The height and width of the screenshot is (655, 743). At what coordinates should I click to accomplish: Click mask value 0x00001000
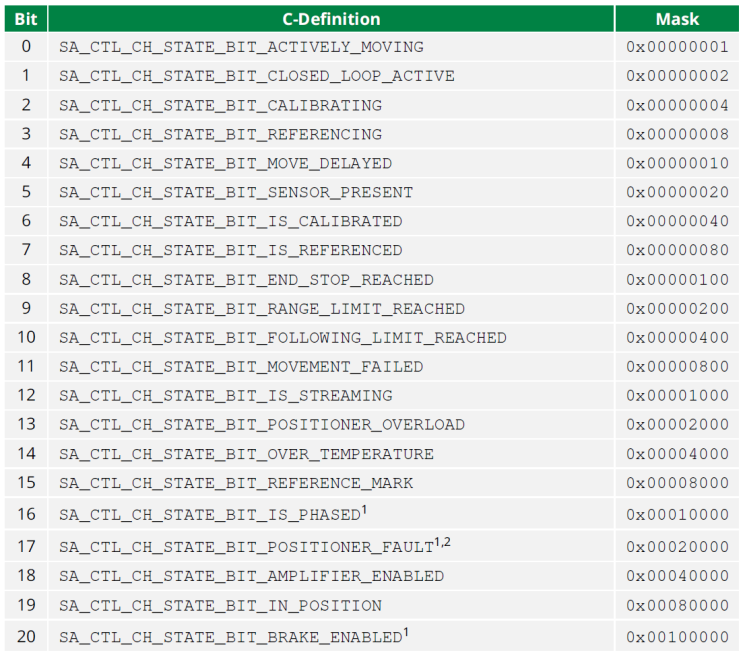(x=677, y=395)
